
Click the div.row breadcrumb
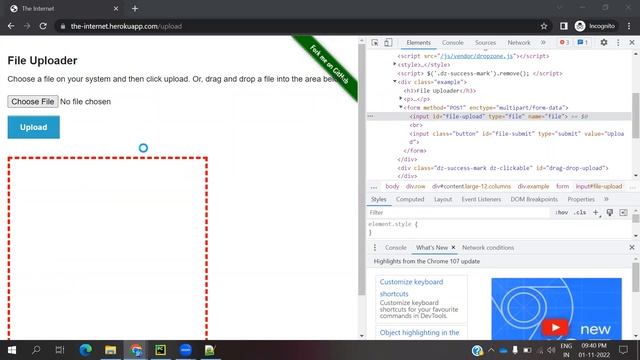(x=415, y=187)
